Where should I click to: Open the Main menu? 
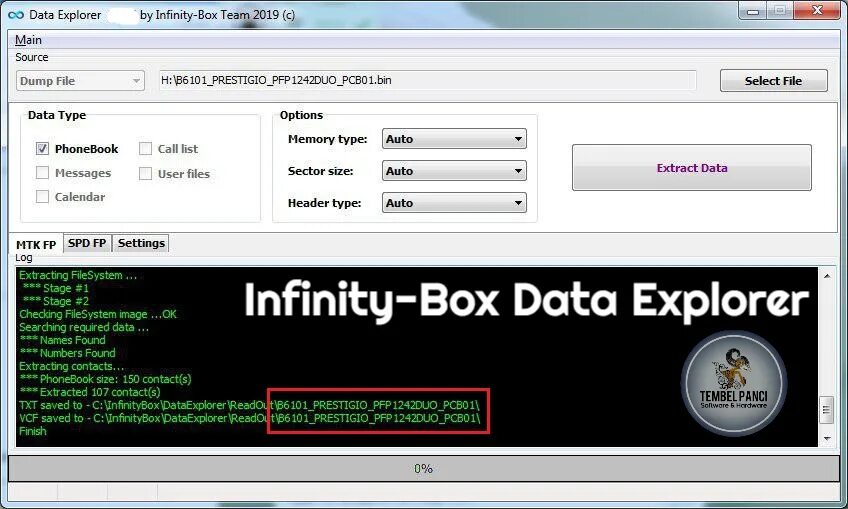point(28,39)
